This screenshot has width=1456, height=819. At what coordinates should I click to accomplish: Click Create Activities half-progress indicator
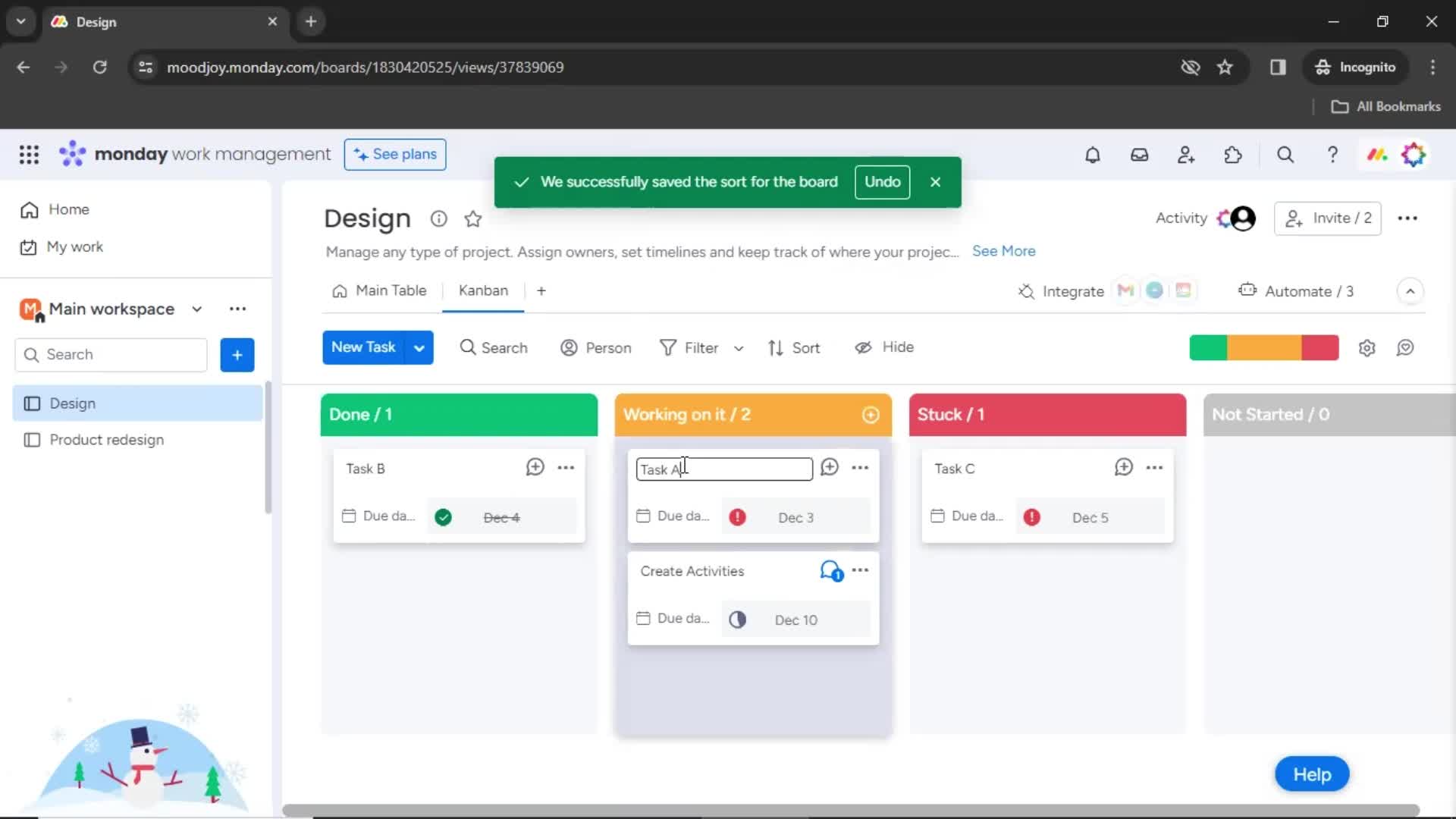point(737,620)
